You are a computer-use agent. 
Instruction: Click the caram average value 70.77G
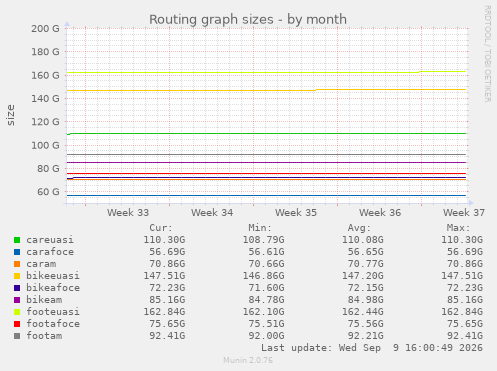pos(366,264)
